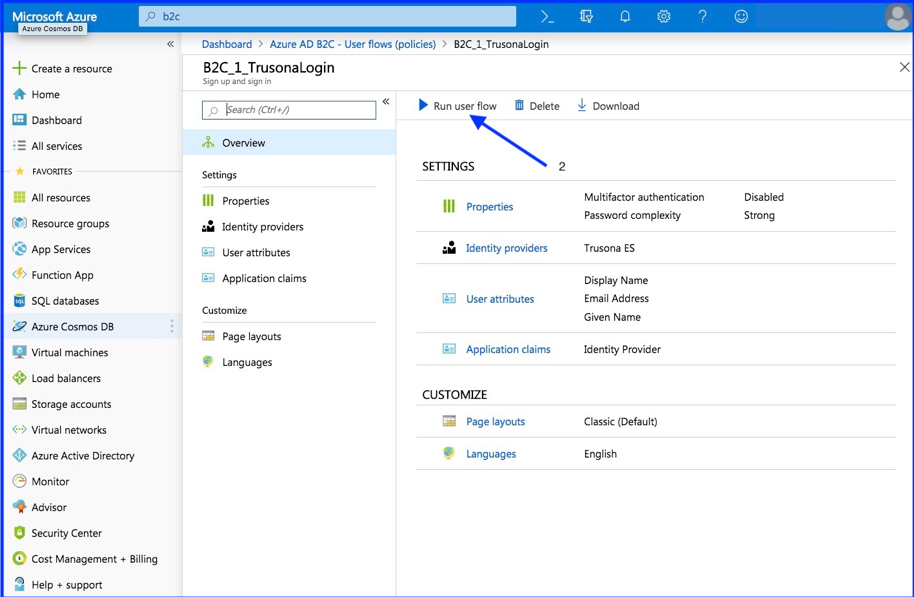Screen dimensions: 914x597
Task: Select Overview in blade menu
Action: tap(289, 143)
